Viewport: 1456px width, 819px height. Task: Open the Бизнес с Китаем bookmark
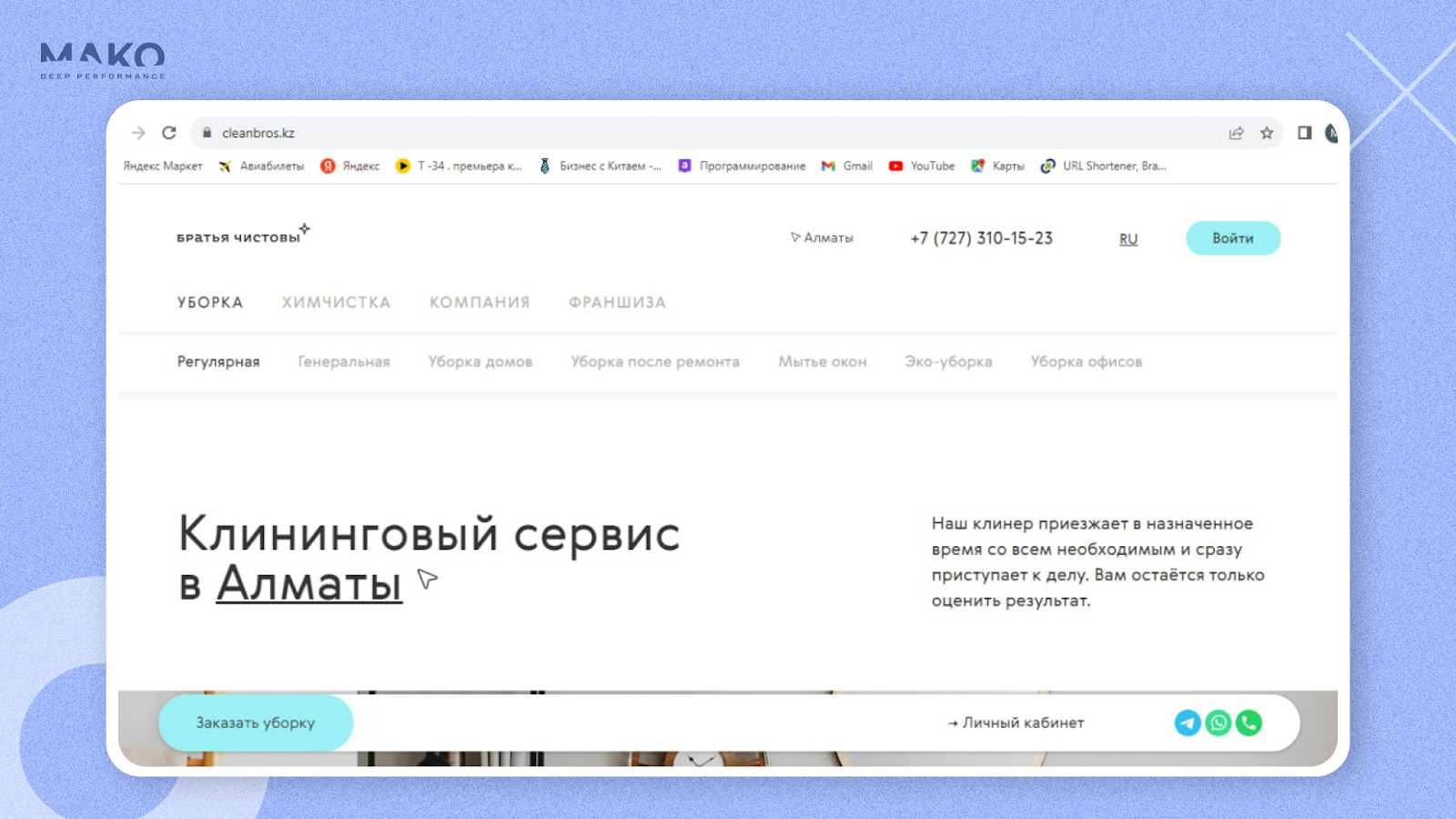(x=601, y=167)
